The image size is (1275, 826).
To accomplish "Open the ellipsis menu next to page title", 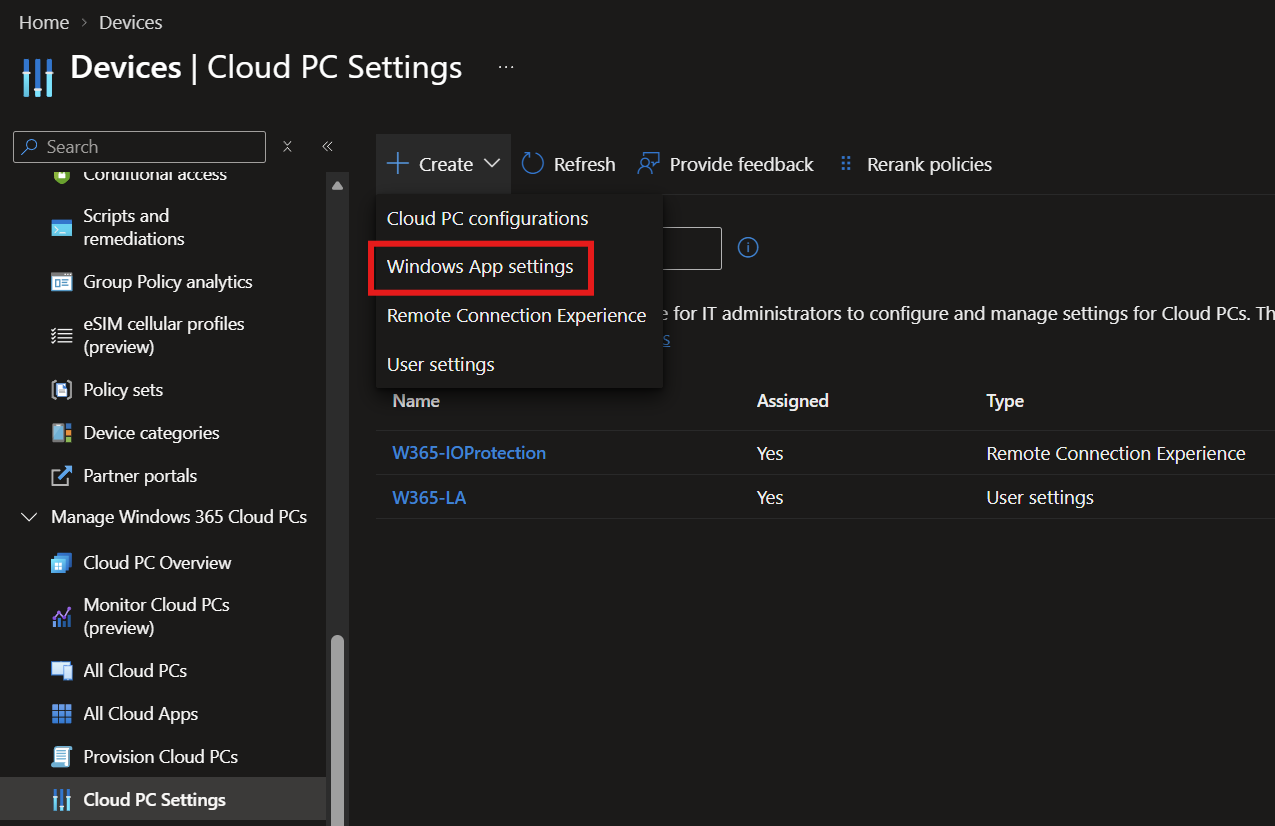I will click(x=506, y=67).
